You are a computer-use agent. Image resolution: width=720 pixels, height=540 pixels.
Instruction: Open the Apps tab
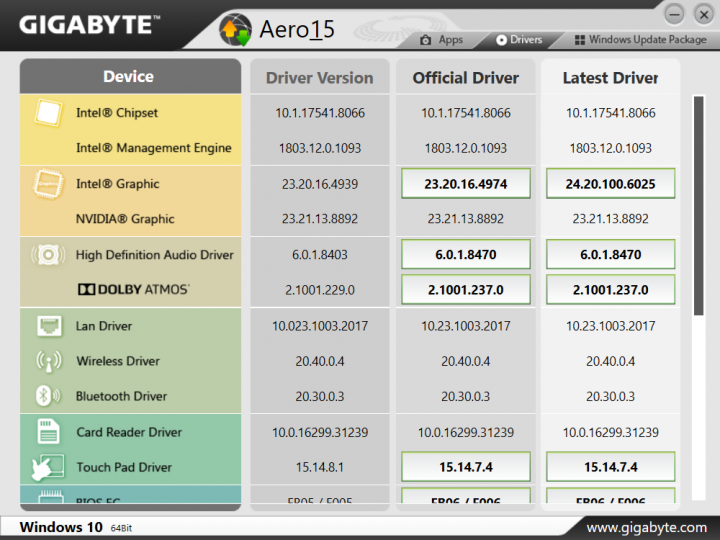[x=442, y=40]
